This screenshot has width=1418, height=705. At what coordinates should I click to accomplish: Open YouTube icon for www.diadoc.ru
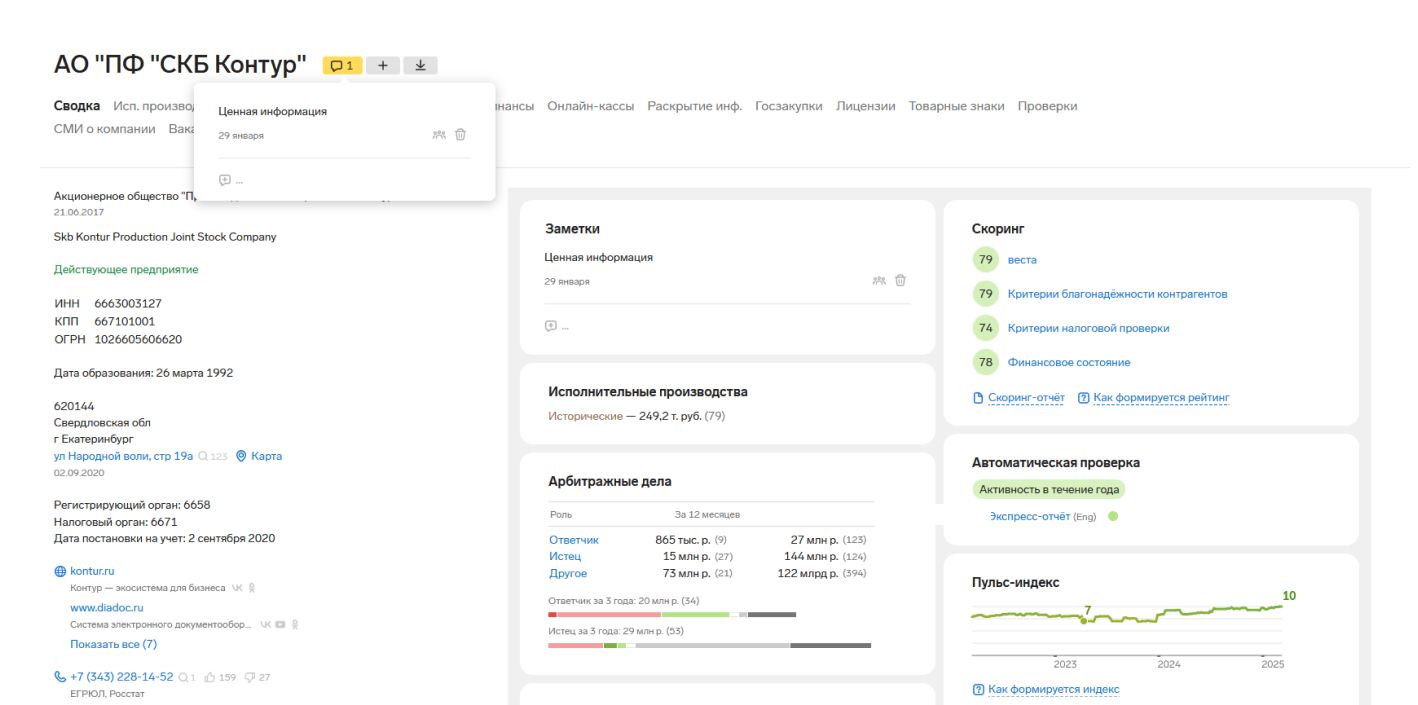pos(281,624)
